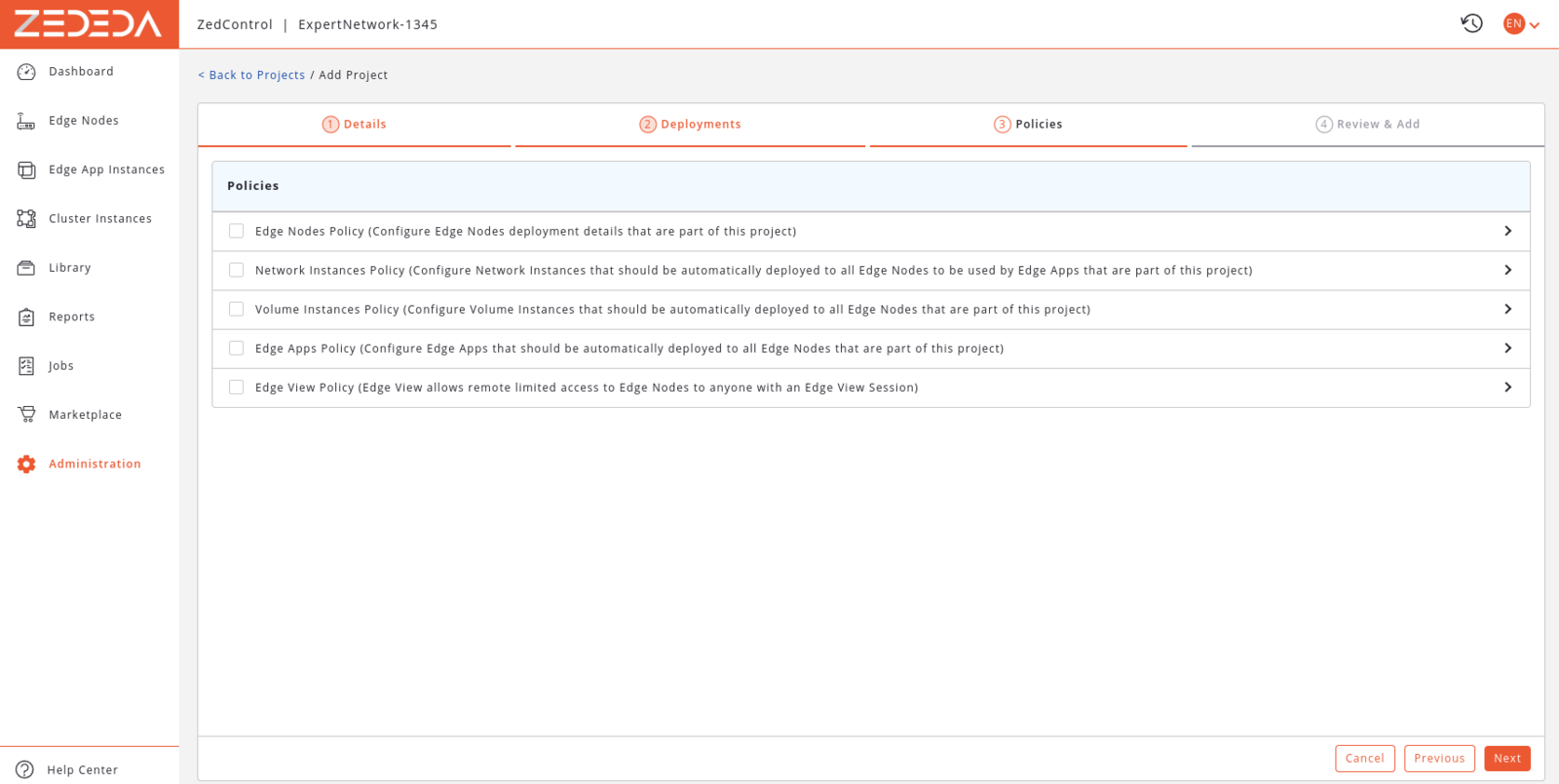
Task: Select the Policies step tab
Action: click(x=1028, y=125)
